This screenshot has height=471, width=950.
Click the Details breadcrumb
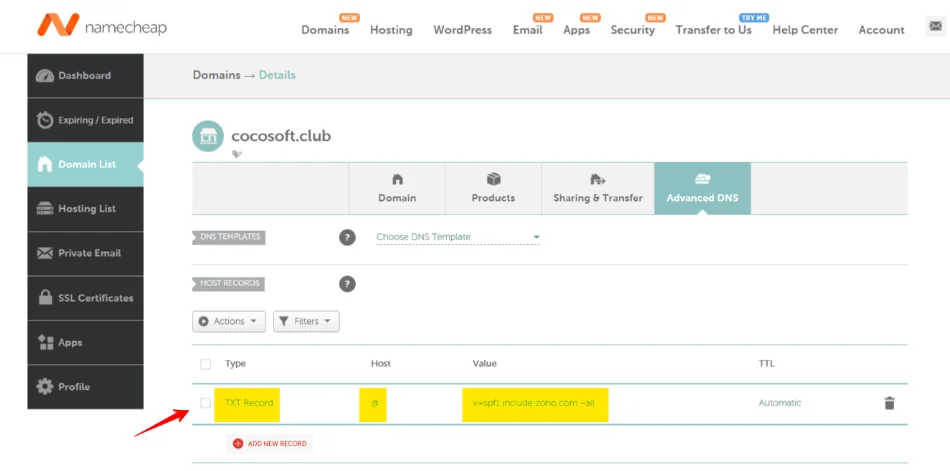[x=277, y=75]
